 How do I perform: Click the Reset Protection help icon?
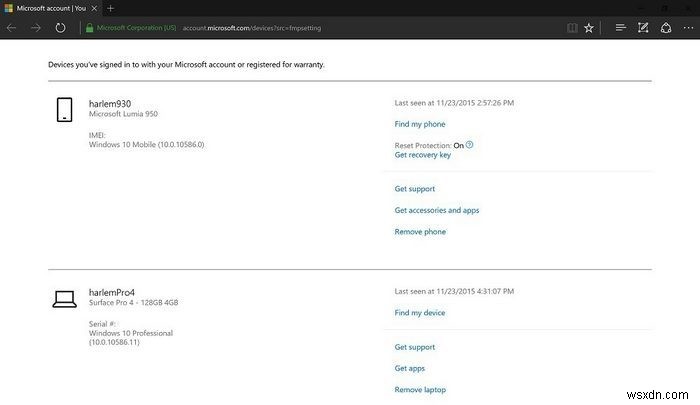470,144
